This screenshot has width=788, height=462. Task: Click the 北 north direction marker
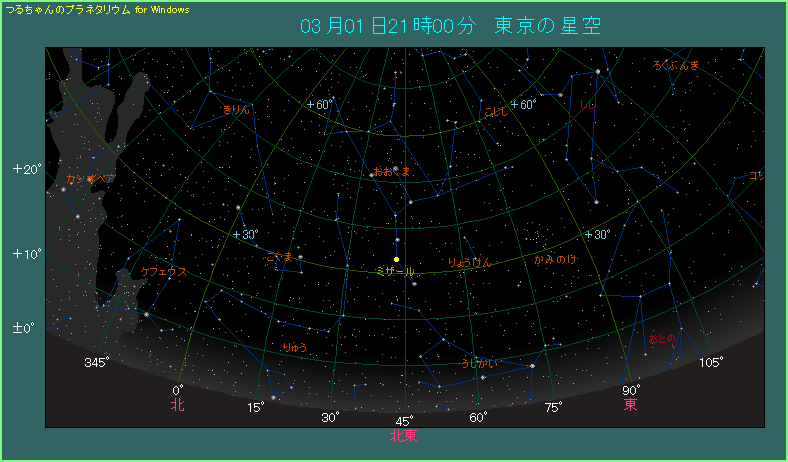[x=177, y=405]
